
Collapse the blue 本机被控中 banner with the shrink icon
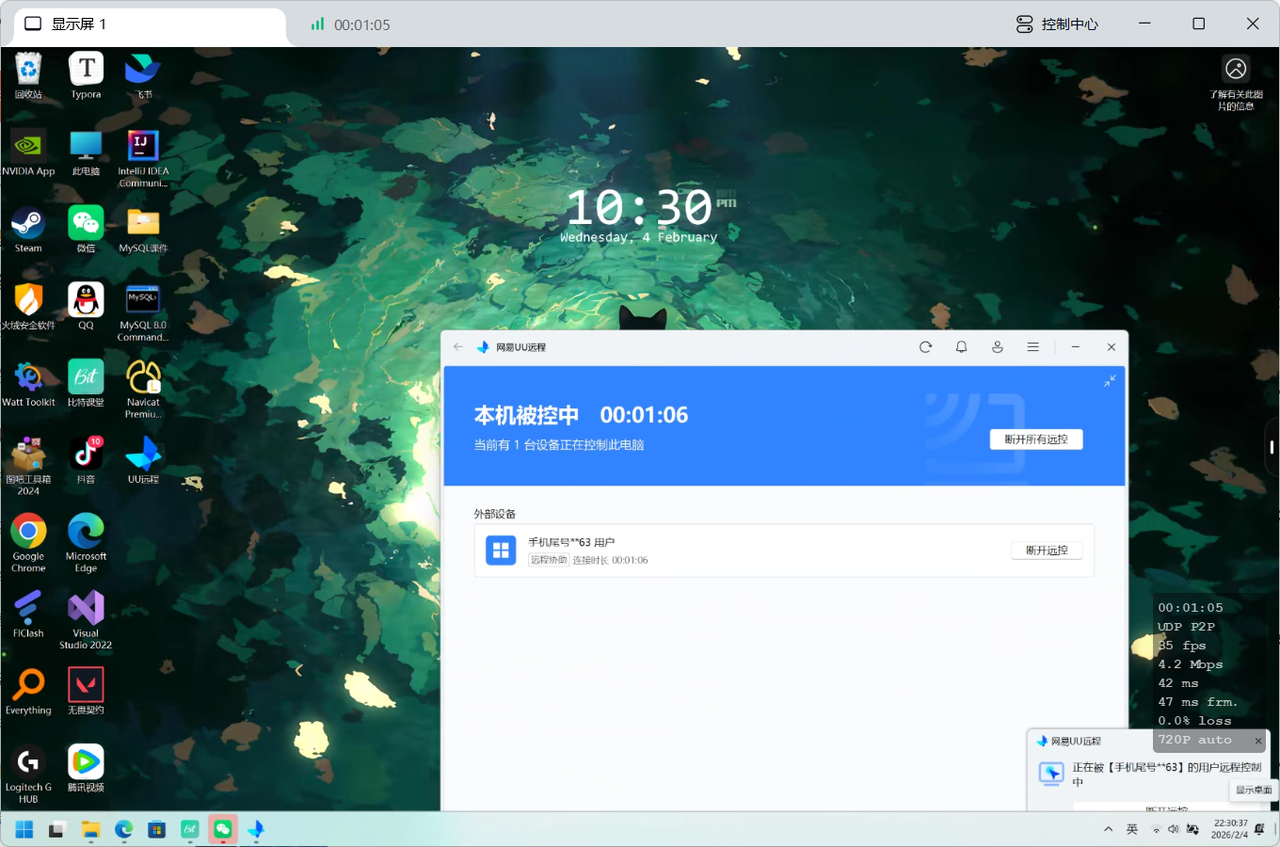[1110, 381]
